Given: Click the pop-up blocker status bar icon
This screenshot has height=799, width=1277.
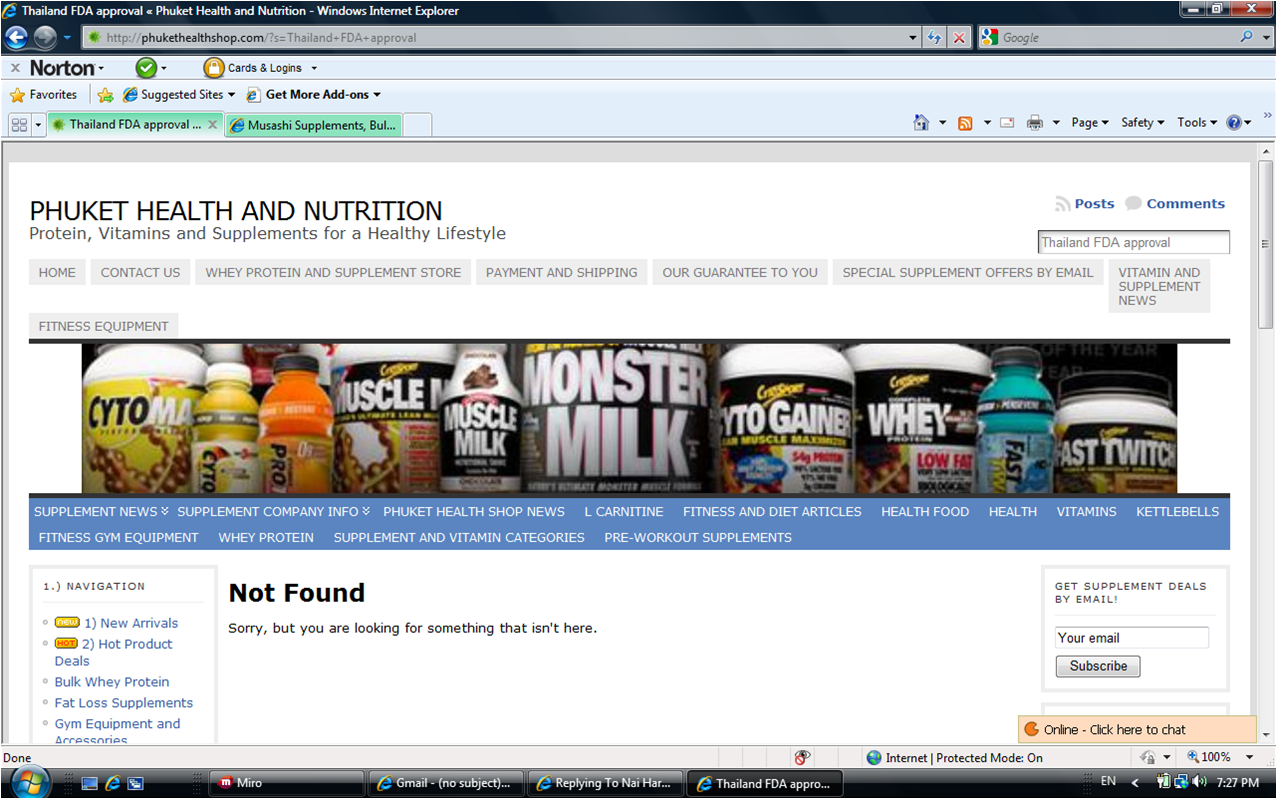Looking at the screenshot, I should coord(802,758).
